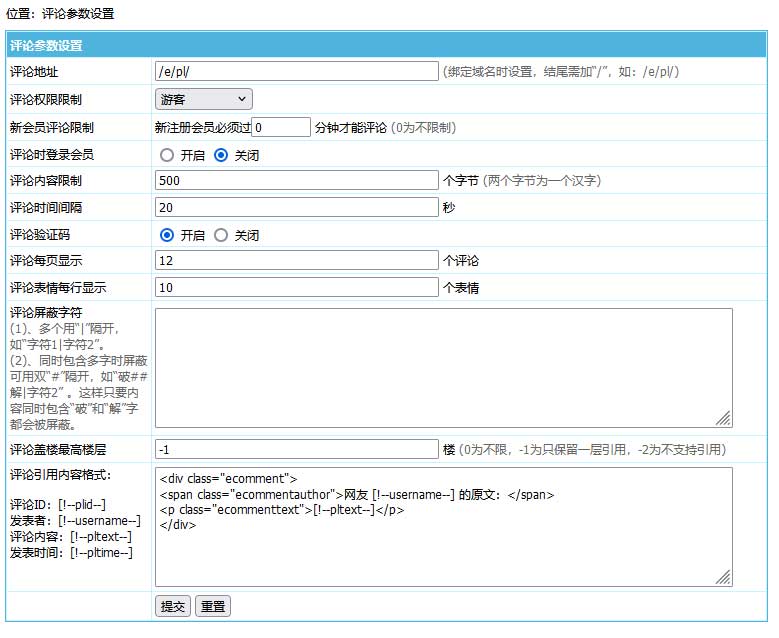
Task: Select 开启 for 评论时登录会员
Action: 167,155
